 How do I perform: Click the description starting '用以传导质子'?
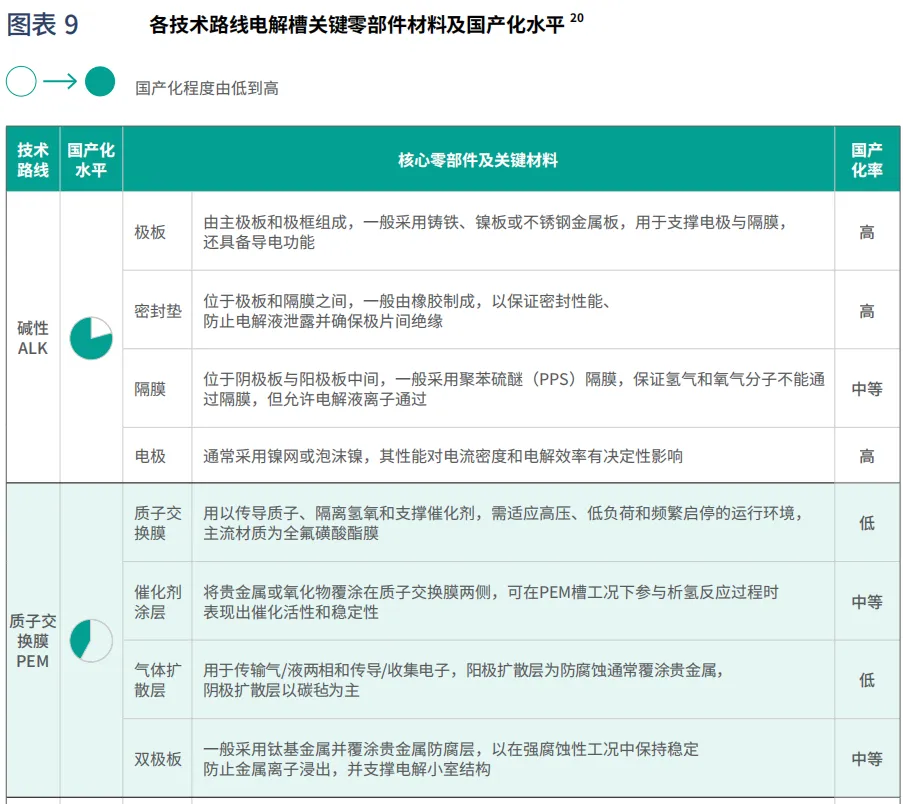(x=503, y=523)
